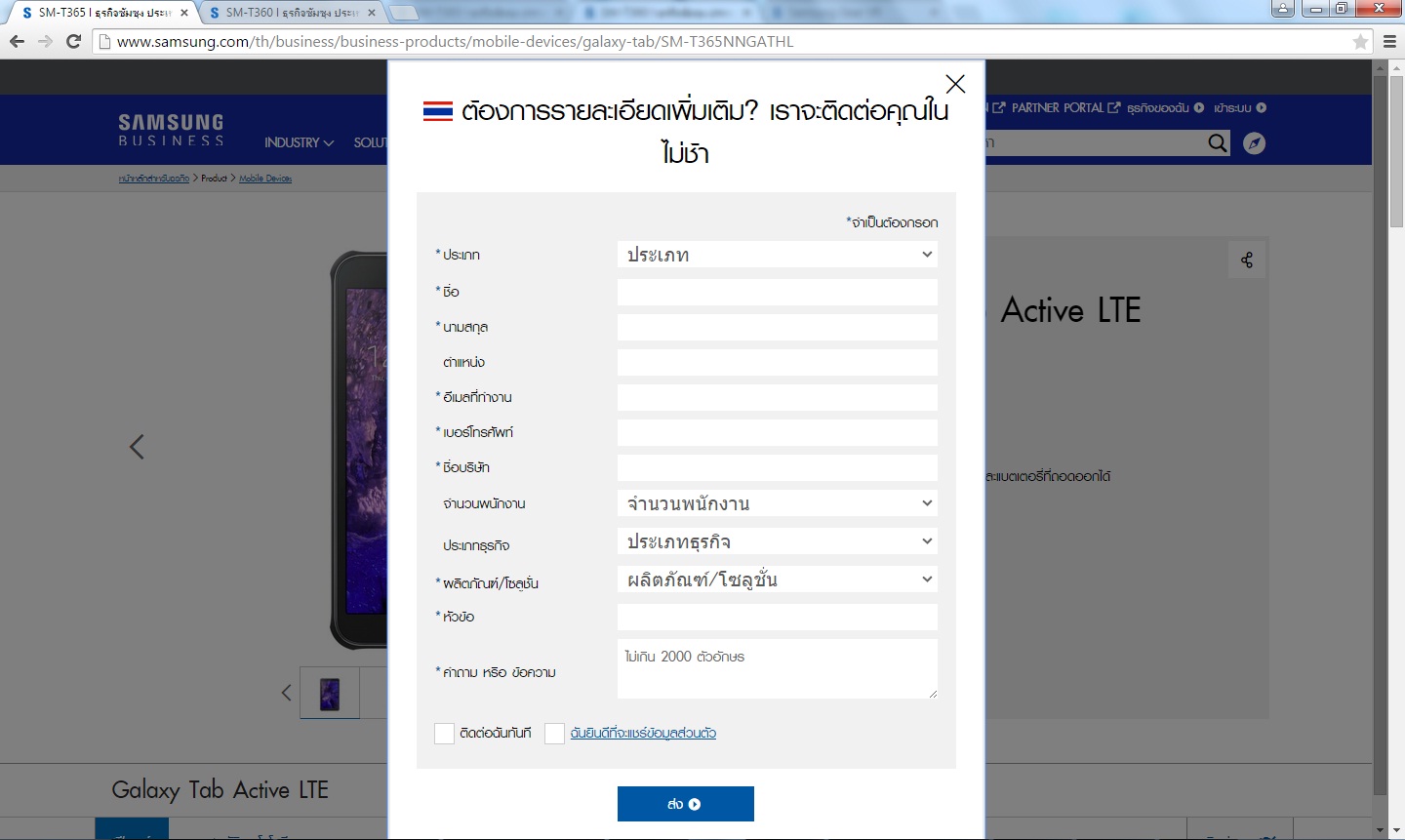Viewport: 1405px width, 840px height.
Task: Click the เข้าระบบ login link
Action: [x=1239, y=107]
